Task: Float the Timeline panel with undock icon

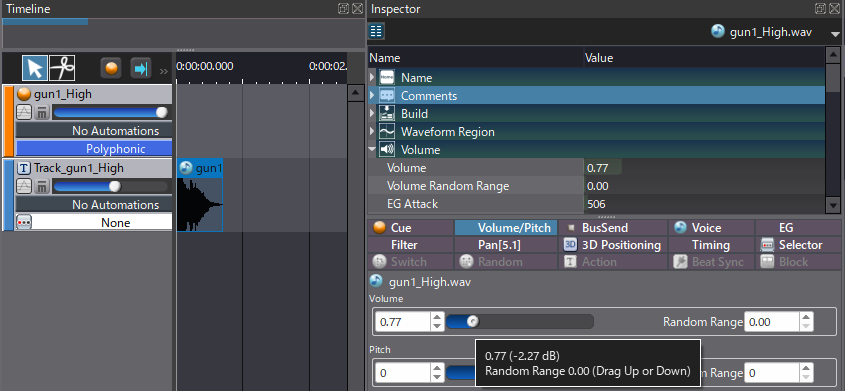Action: pyautogui.click(x=343, y=9)
